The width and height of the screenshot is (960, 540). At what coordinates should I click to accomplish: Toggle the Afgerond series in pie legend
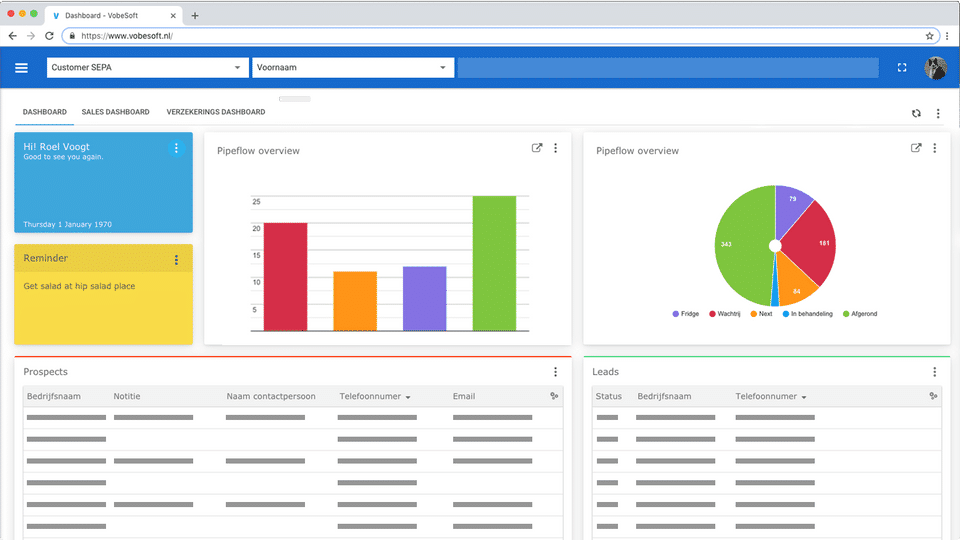tap(860, 314)
